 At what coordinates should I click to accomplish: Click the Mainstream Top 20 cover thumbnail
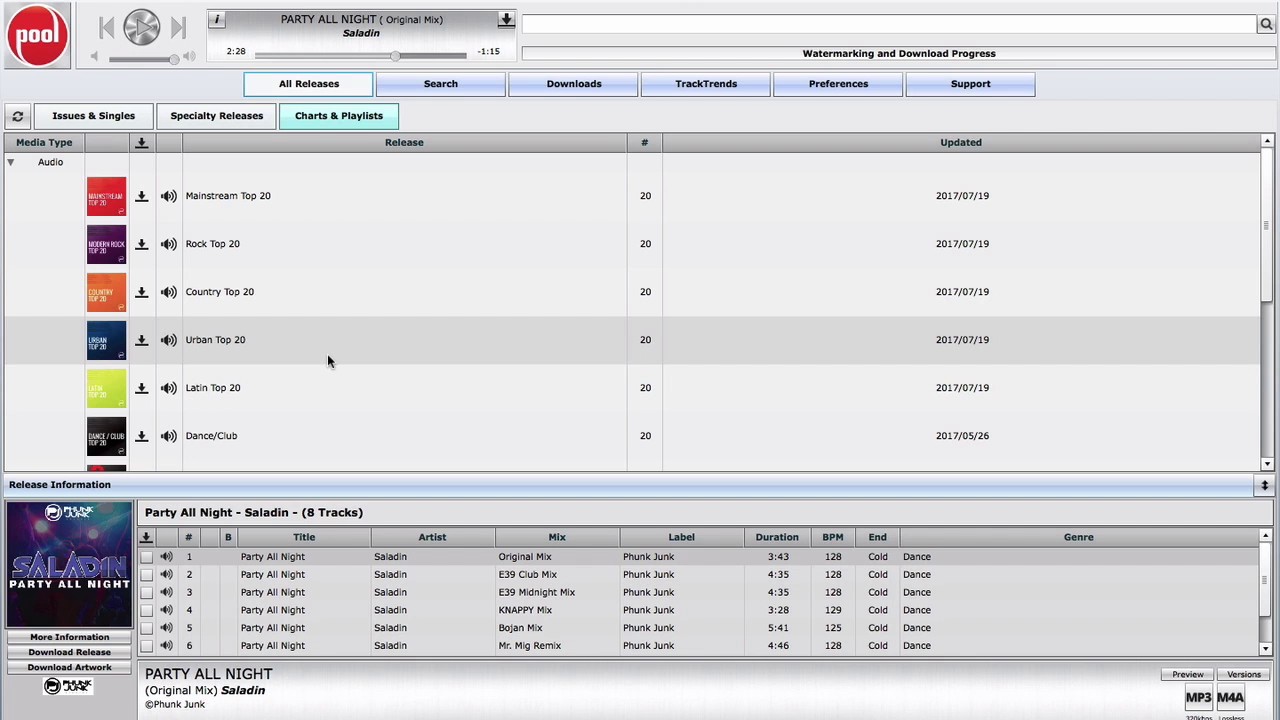point(106,196)
